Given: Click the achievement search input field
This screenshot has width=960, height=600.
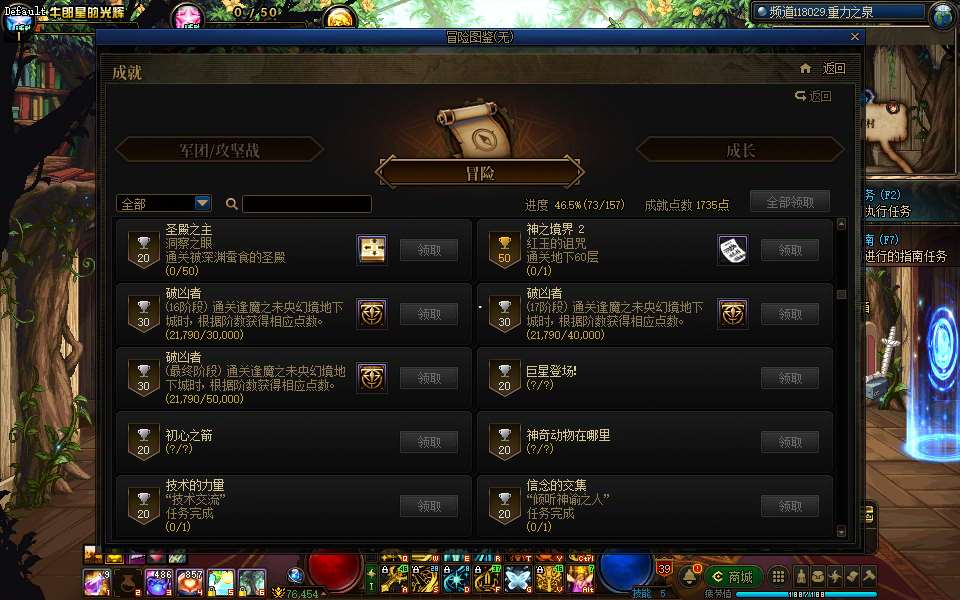Looking at the screenshot, I should tap(307, 204).
